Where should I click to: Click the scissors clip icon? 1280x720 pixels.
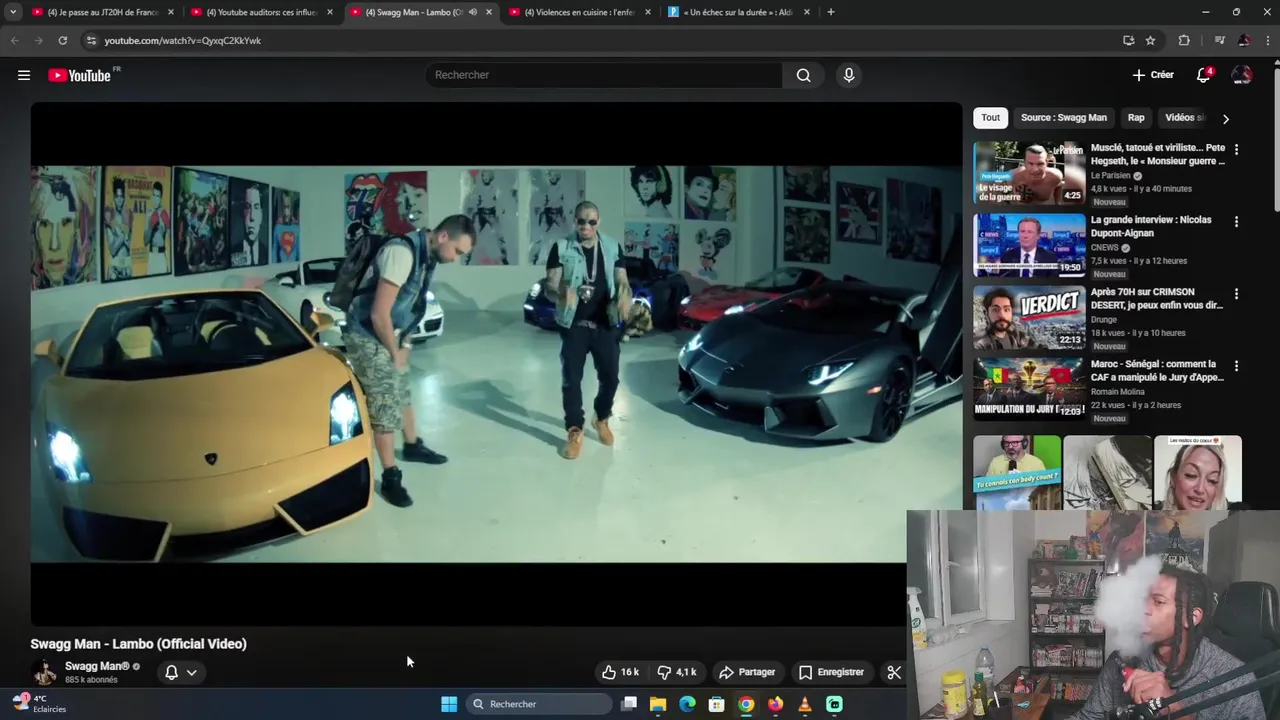pos(894,672)
